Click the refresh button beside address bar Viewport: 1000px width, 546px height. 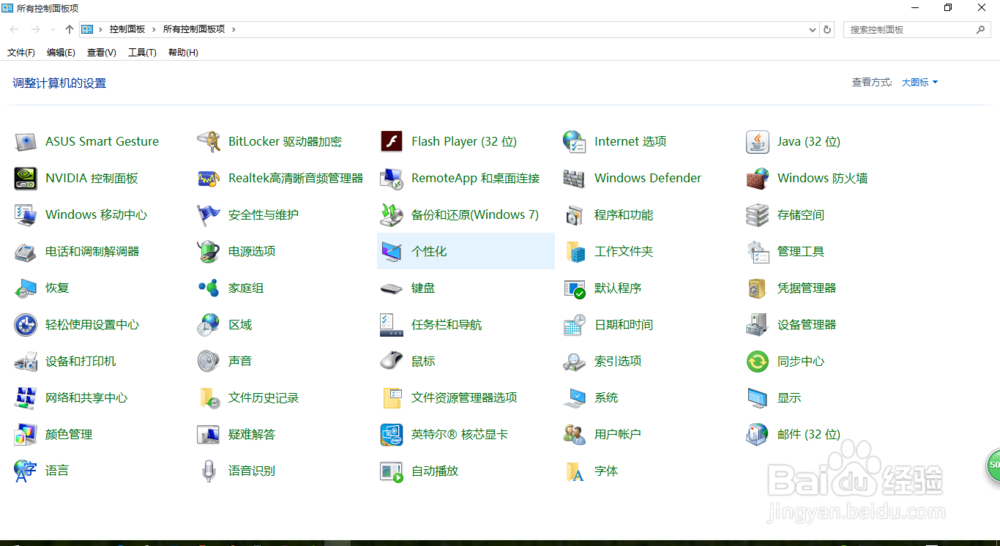pyautogui.click(x=827, y=29)
